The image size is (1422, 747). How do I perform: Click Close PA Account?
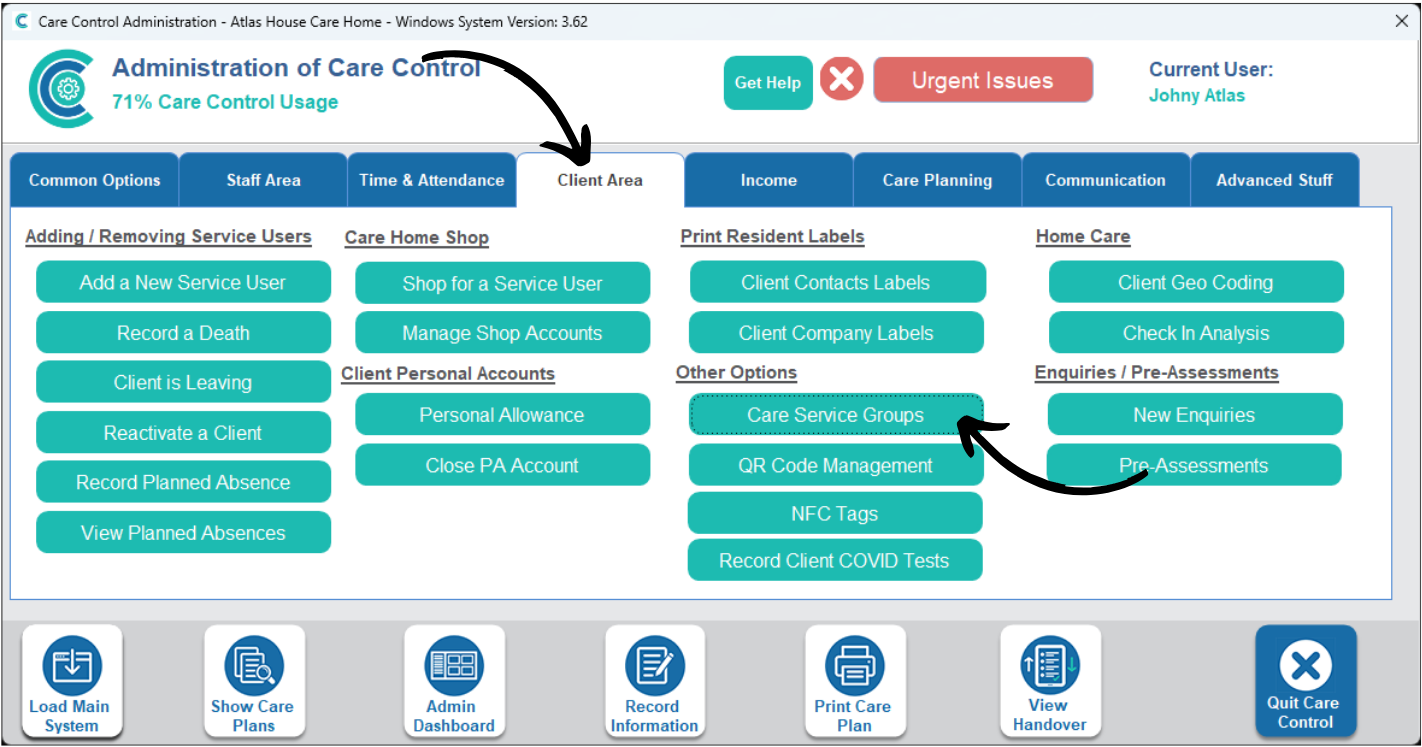502,465
